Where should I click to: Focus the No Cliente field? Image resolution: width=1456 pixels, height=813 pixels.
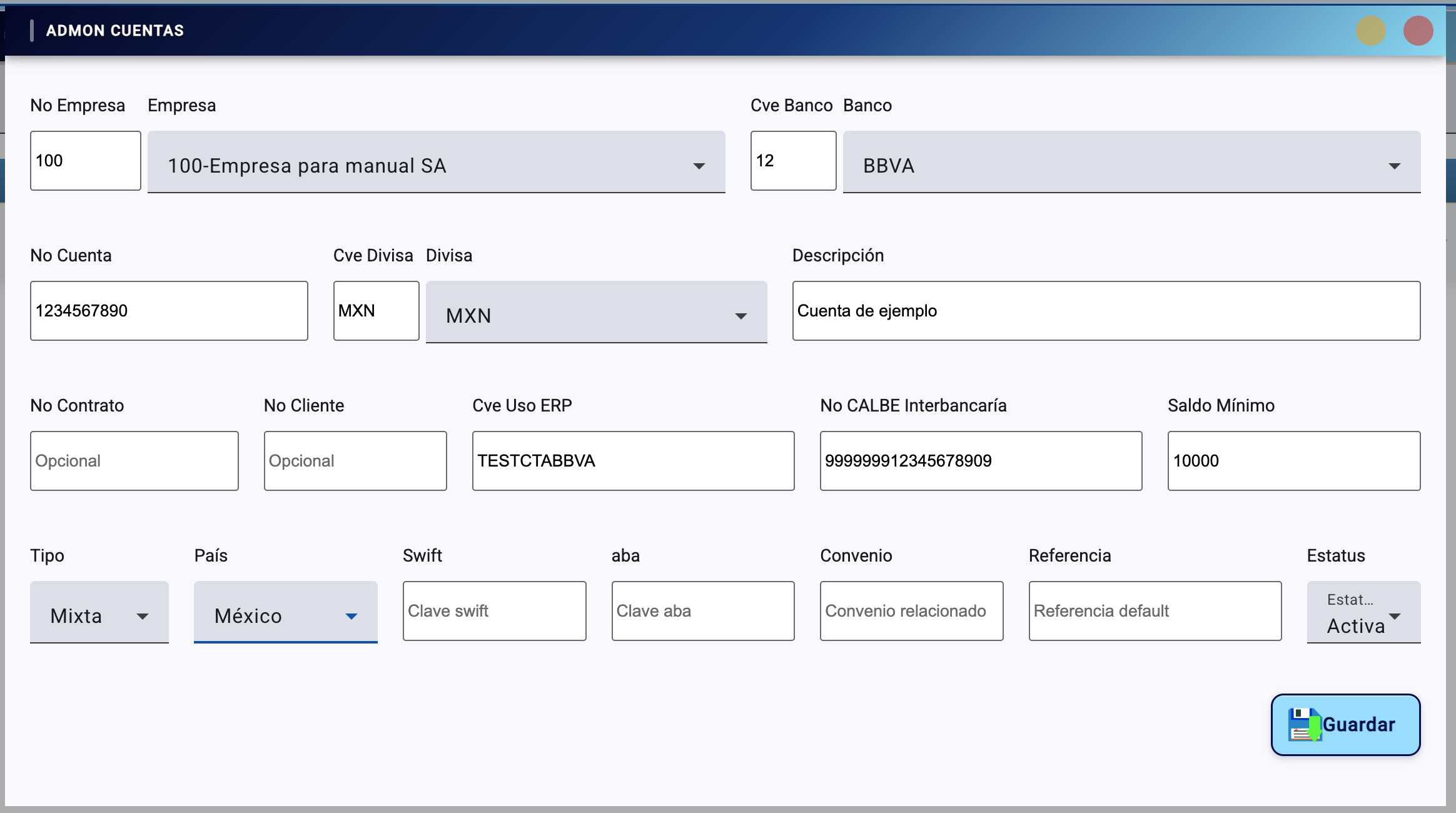pos(355,461)
